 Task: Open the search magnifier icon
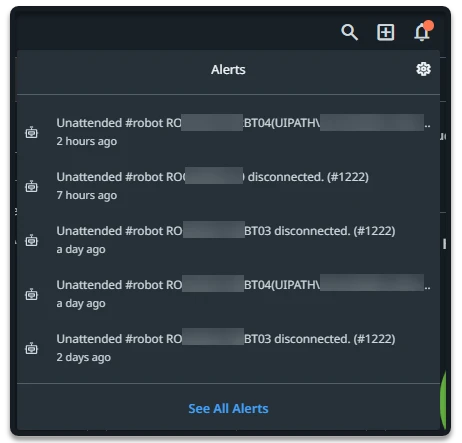click(349, 32)
